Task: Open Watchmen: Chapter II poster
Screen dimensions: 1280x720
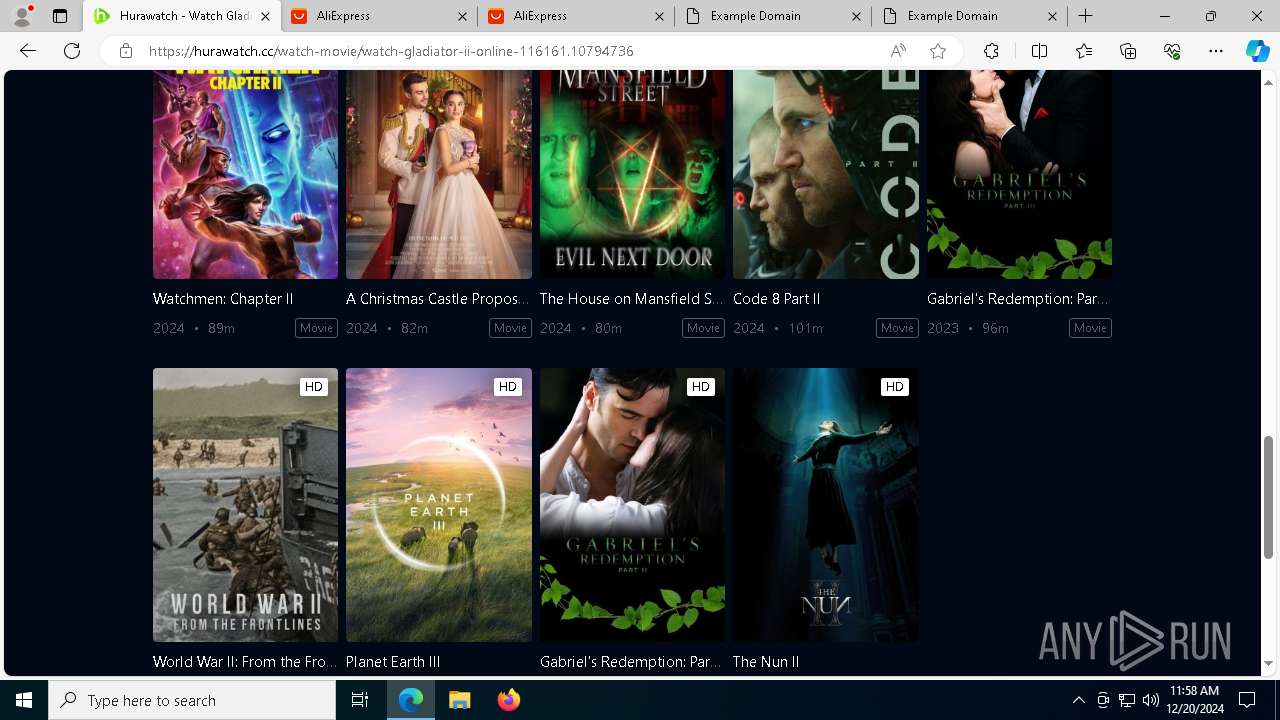Action: tap(245, 175)
